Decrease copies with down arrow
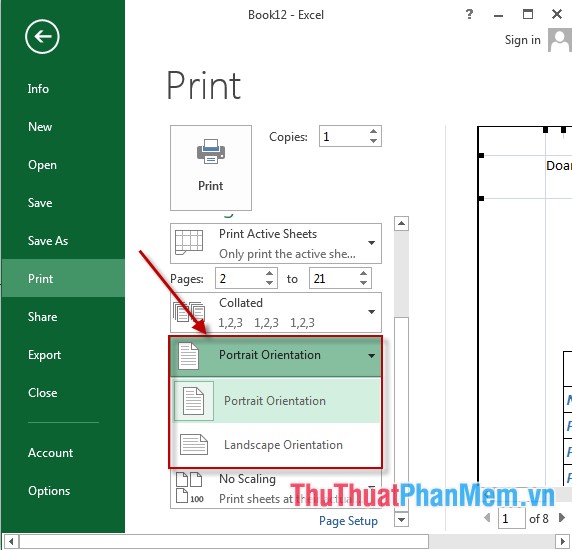 (373, 141)
